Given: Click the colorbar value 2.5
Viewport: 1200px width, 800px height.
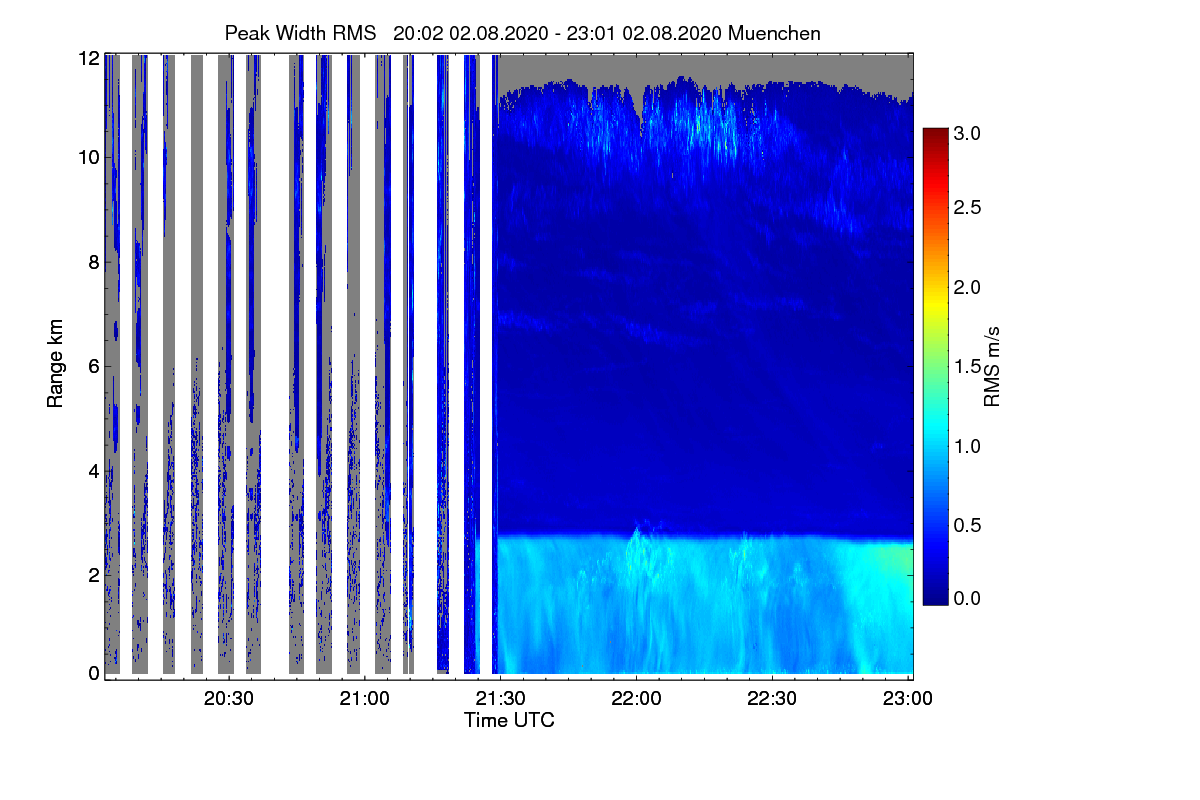Looking at the screenshot, I should click(967, 207).
